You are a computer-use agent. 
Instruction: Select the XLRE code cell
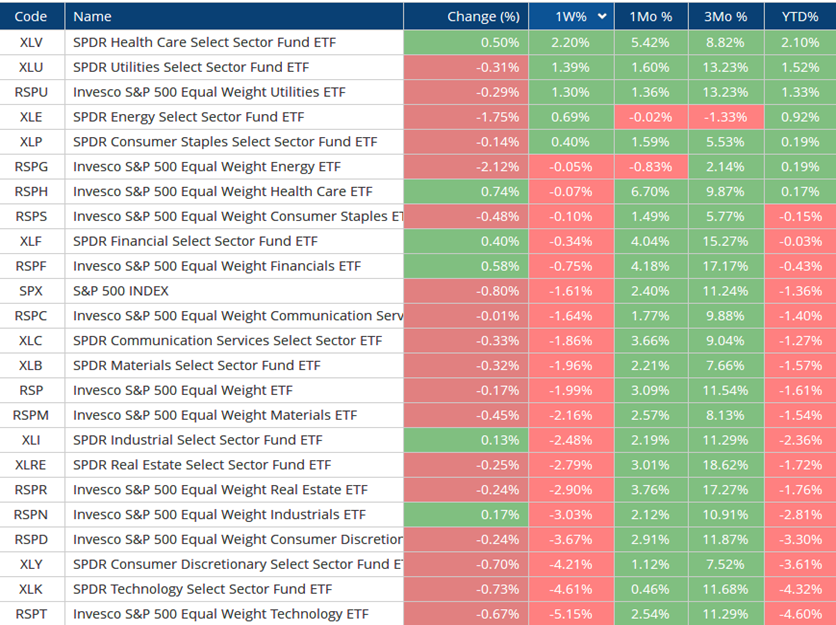31,465
